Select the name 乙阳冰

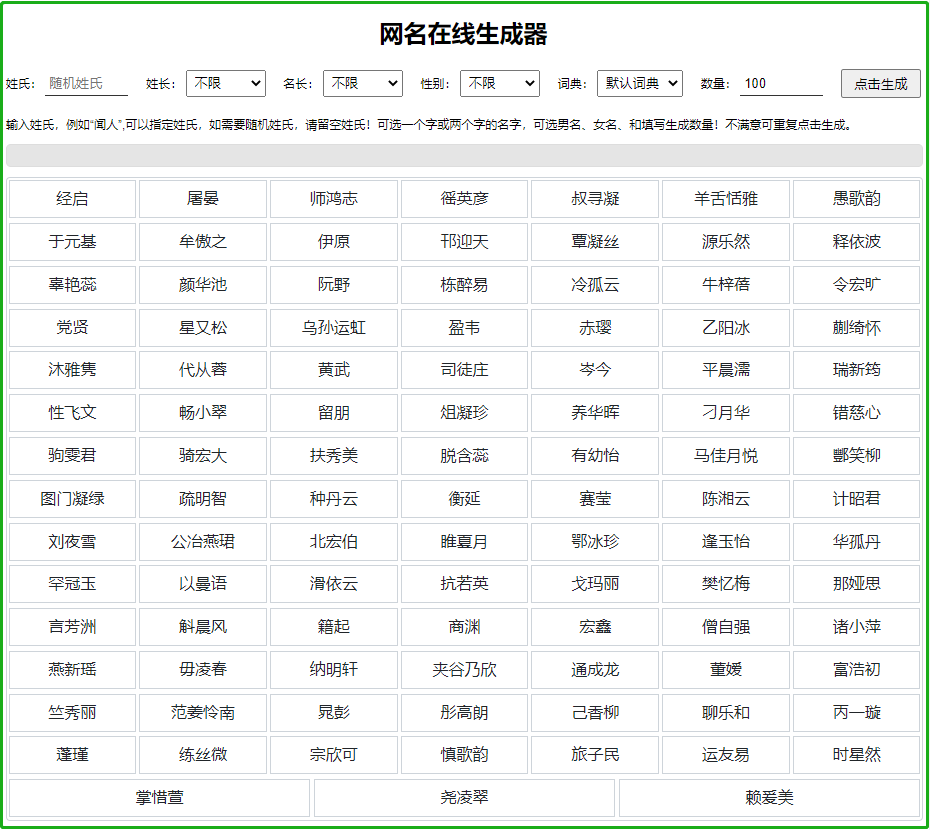pos(726,327)
